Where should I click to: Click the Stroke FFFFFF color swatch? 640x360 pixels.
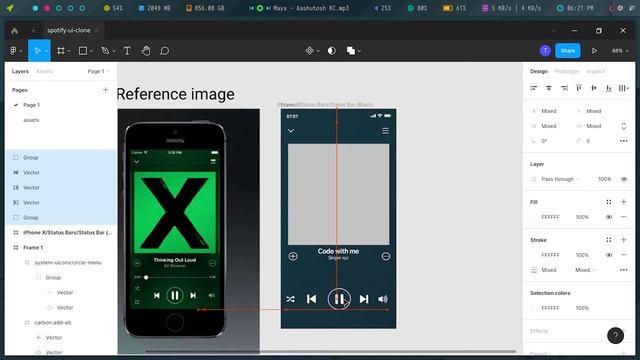pos(534,255)
